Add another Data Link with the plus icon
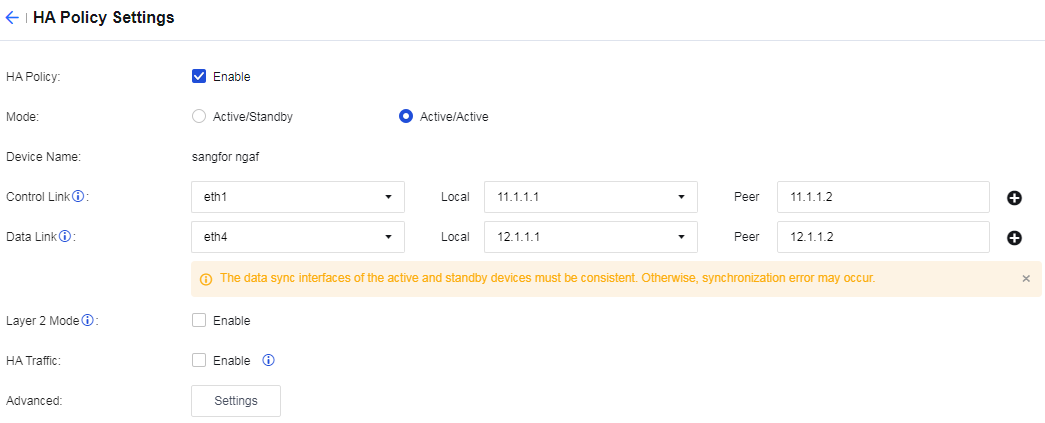Screen dimensions: 1045x423 pos(1014,238)
